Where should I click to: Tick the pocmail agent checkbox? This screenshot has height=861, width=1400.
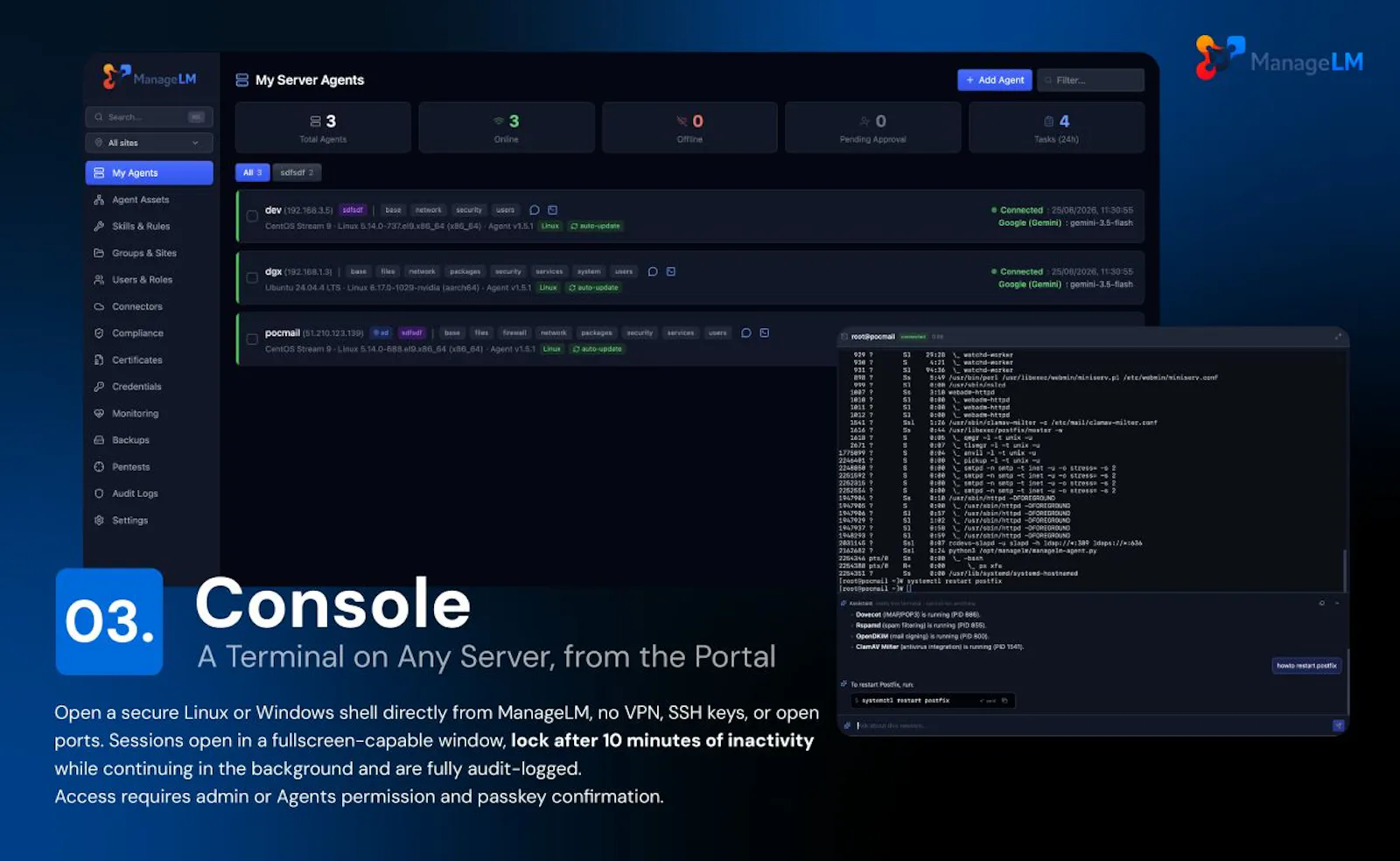pyautogui.click(x=252, y=339)
